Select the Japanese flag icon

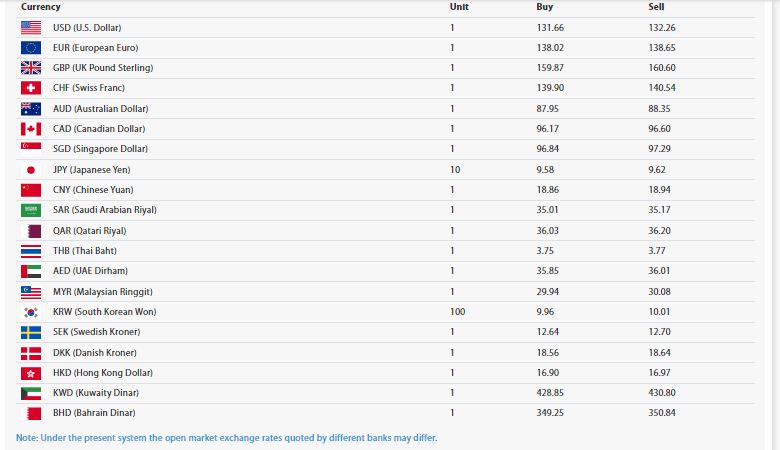31,170
